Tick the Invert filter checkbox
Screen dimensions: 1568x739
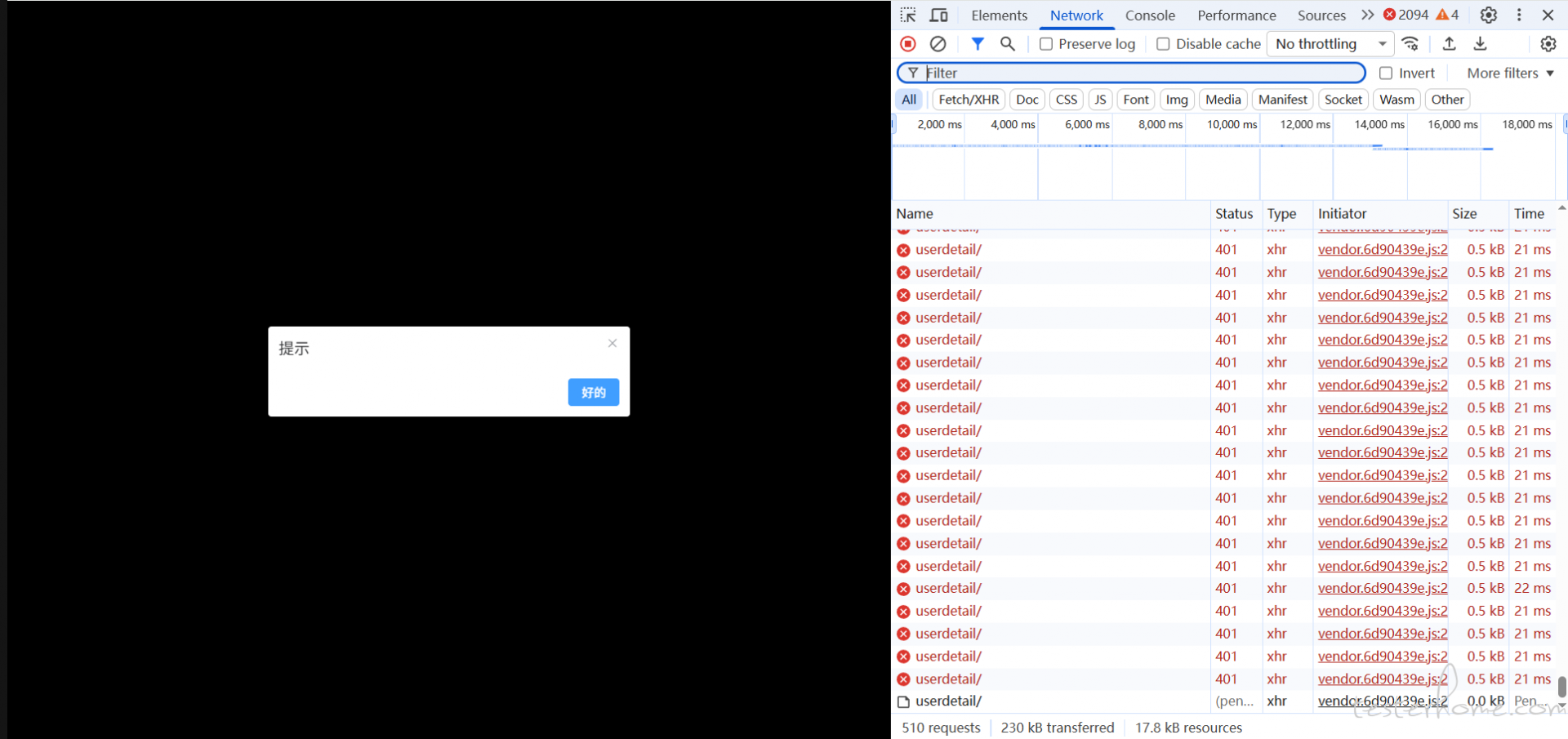[x=1386, y=73]
